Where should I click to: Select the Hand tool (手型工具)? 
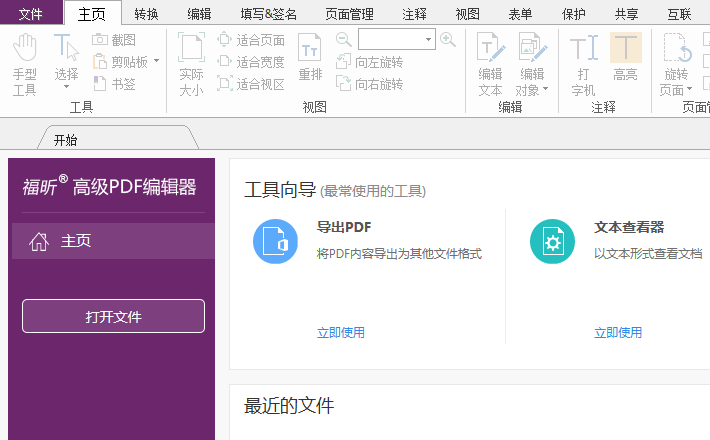[x=24, y=64]
